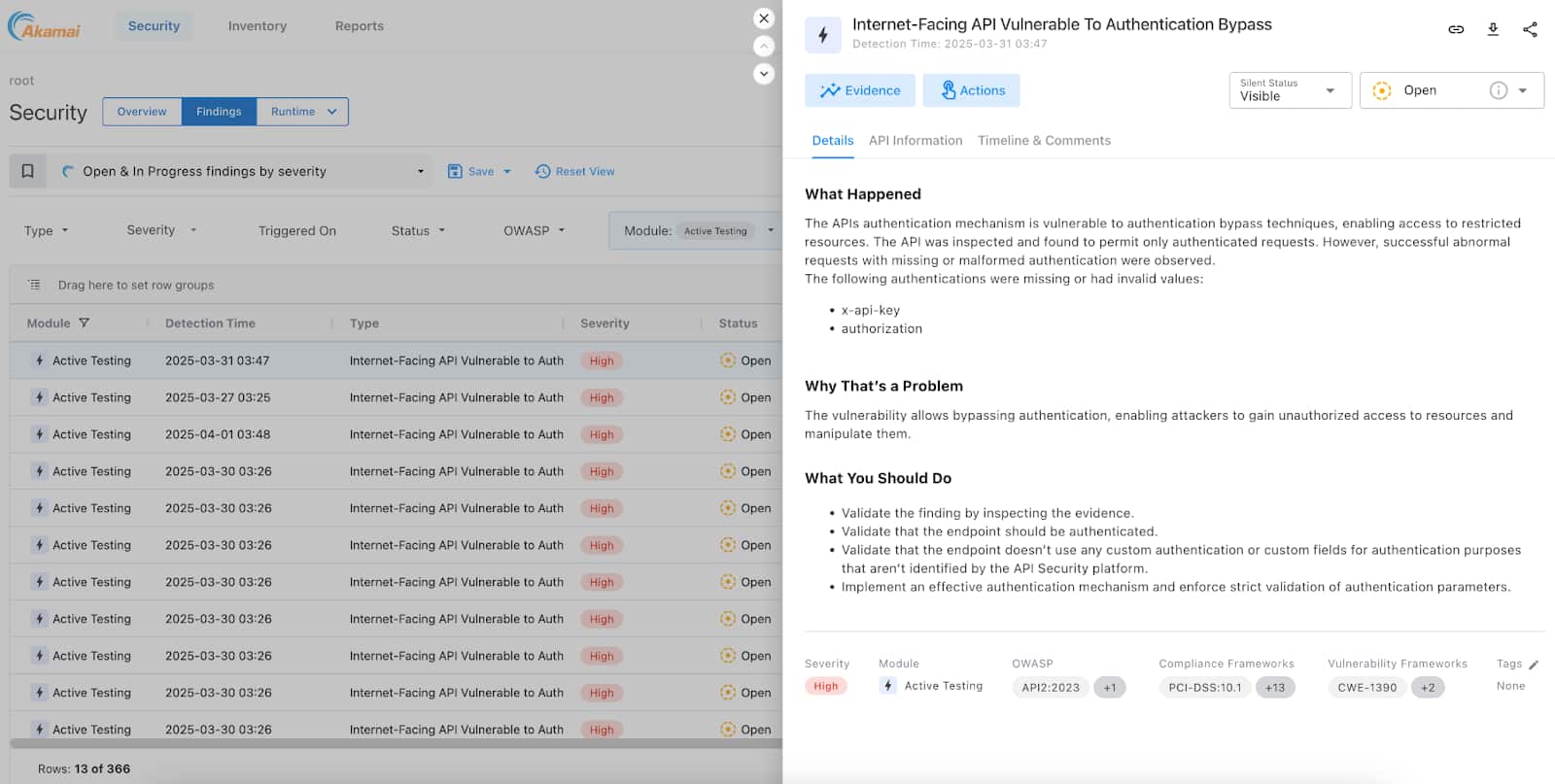The height and width of the screenshot is (784, 1555).
Task: Go to next finding with down arrow
Action: coord(764,74)
